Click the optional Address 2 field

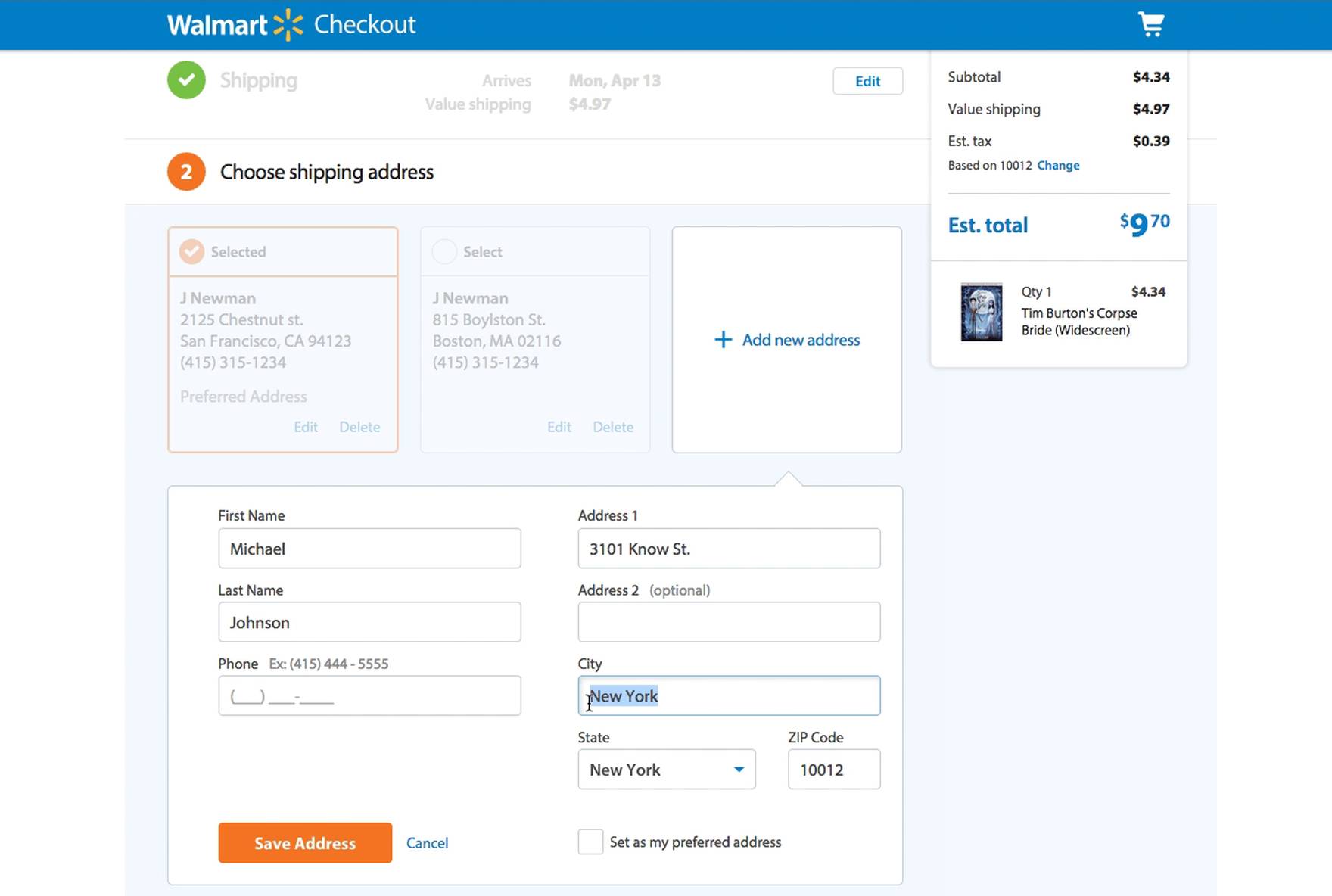pyautogui.click(x=728, y=621)
